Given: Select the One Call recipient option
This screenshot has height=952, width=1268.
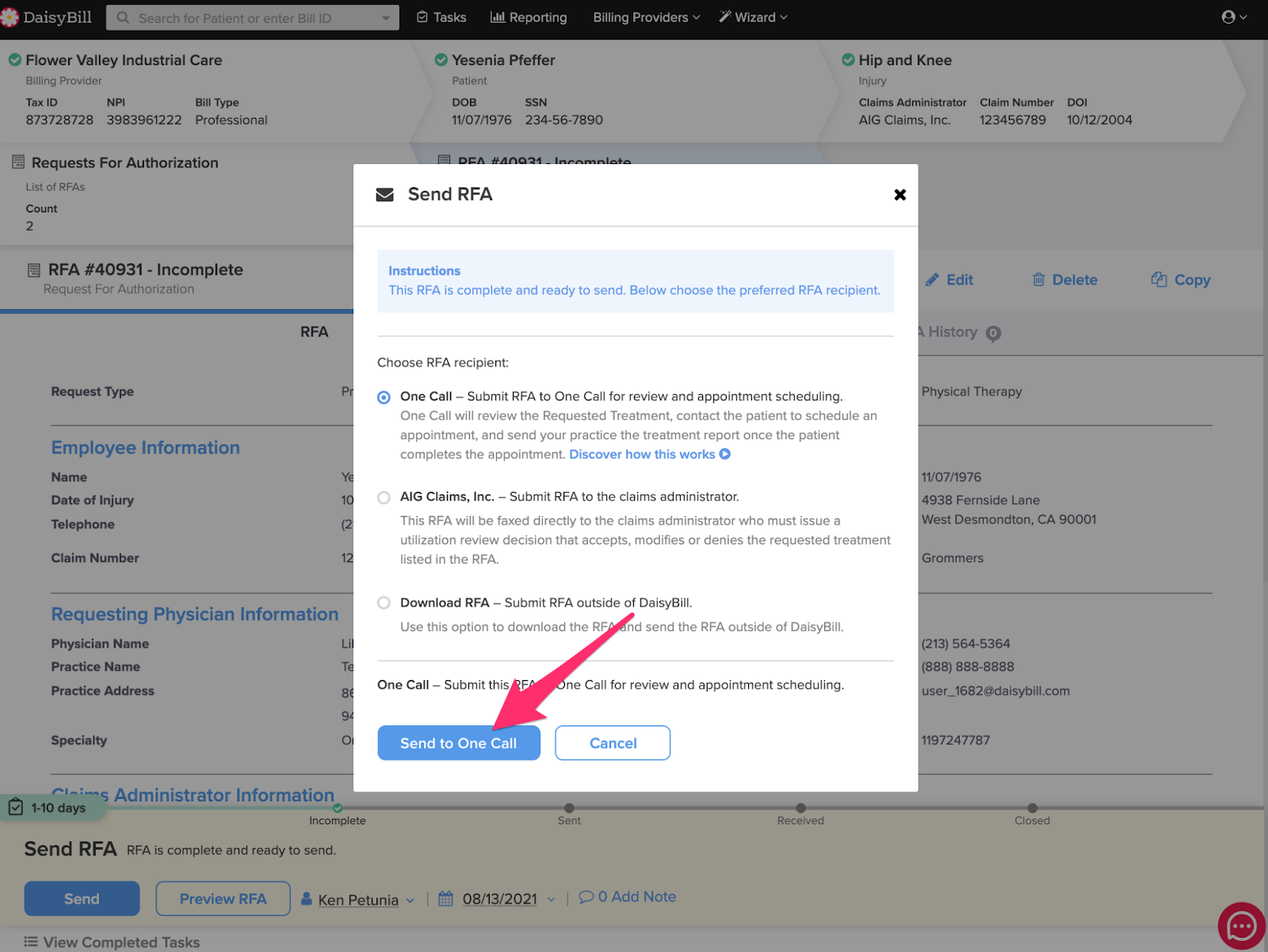Looking at the screenshot, I should click(x=384, y=397).
